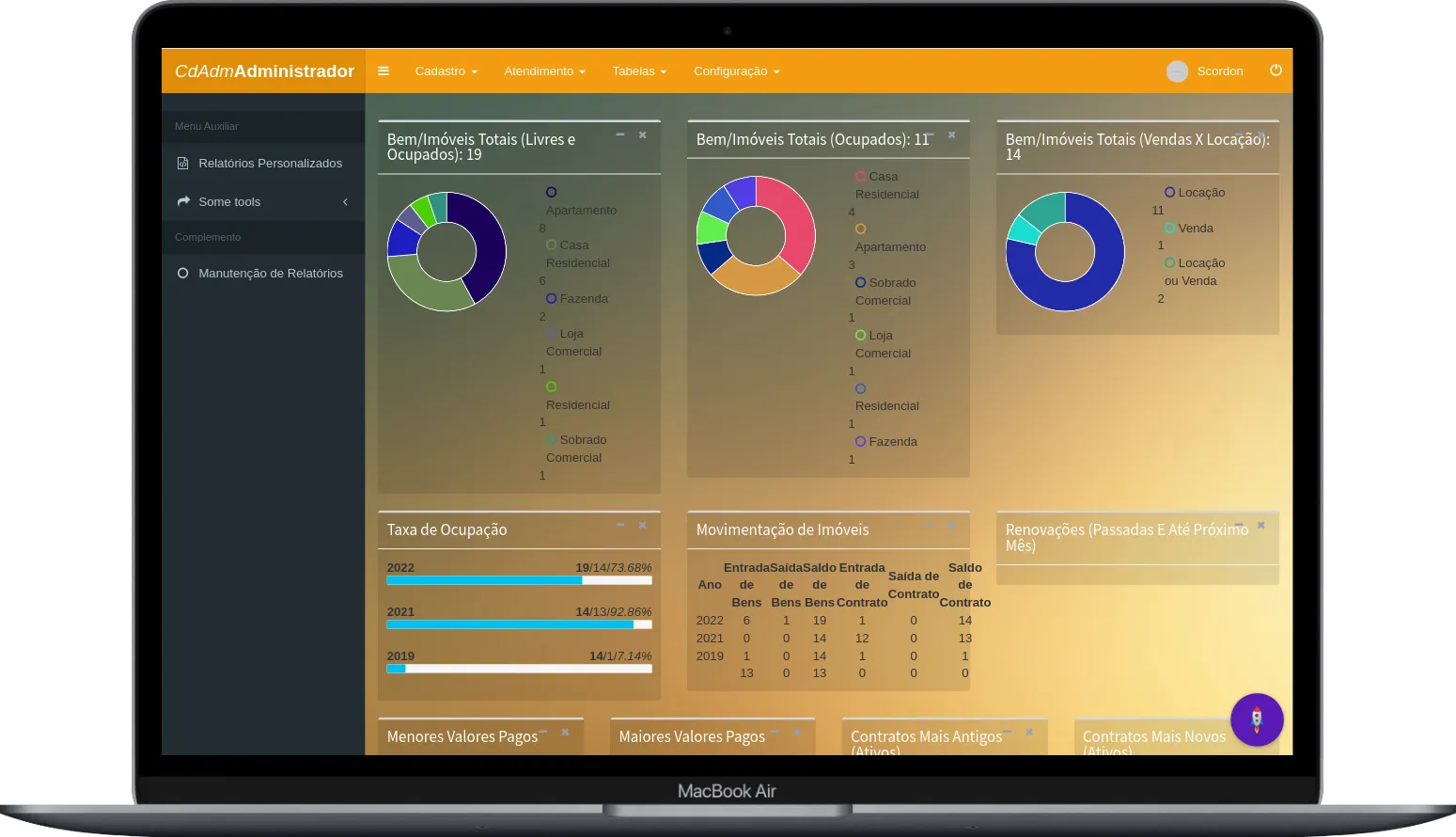Toggle the Venda legend marker

point(1169,228)
